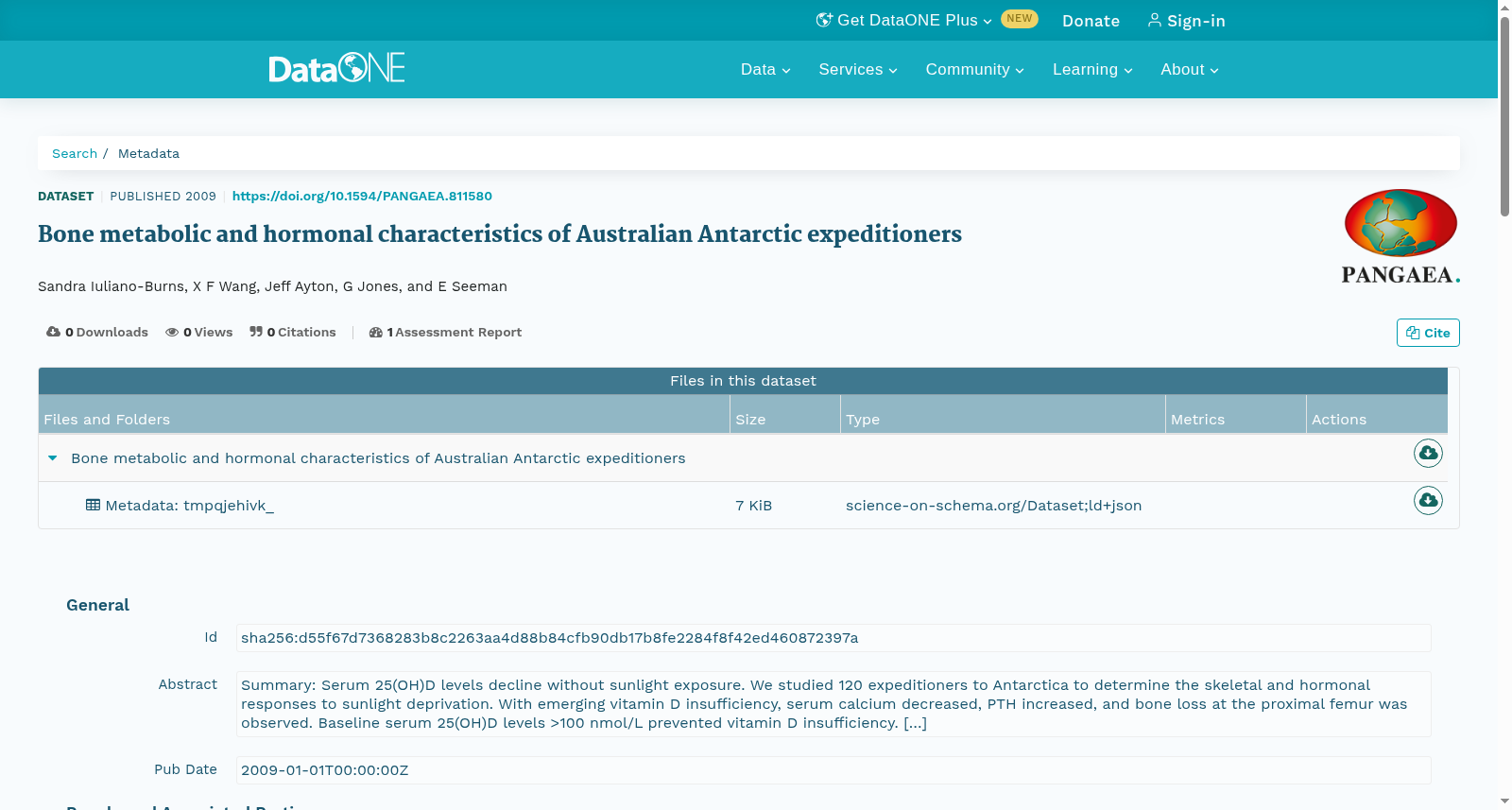
Task: Click the DataONE logo
Action: pyautogui.click(x=337, y=68)
